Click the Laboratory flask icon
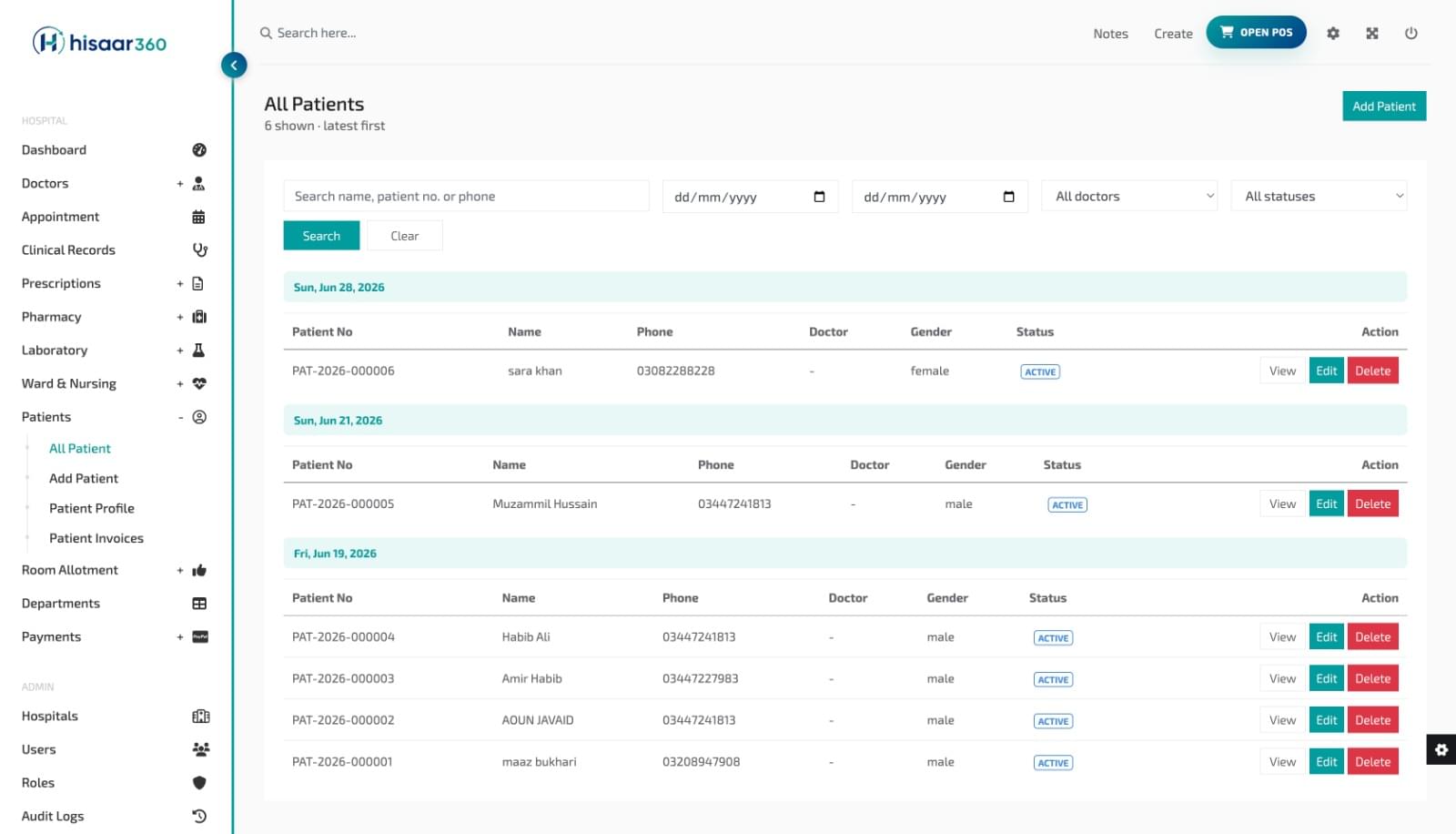The width and height of the screenshot is (1456, 834). 199,351
